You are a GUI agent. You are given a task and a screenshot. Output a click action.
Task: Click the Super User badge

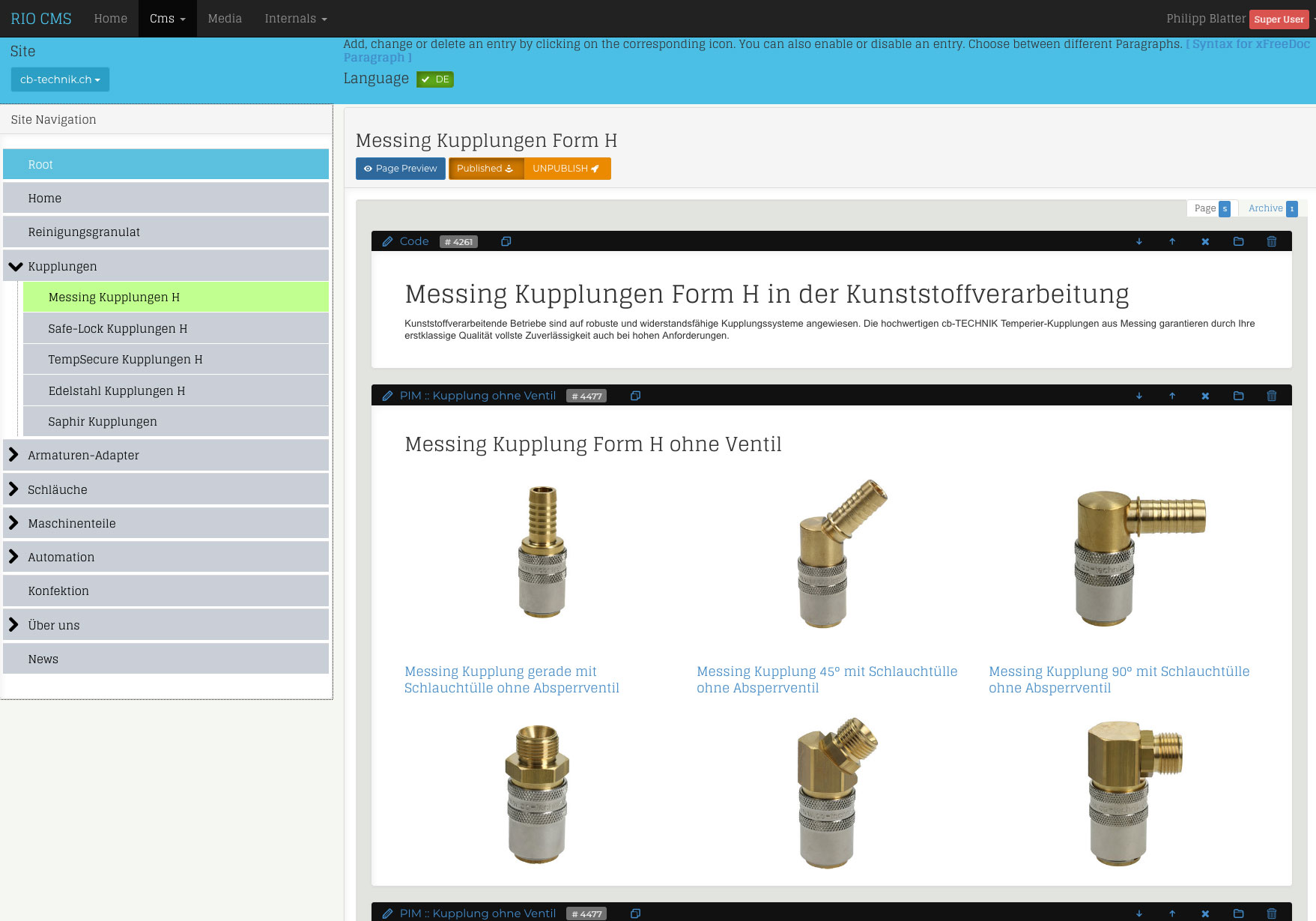(x=1279, y=19)
